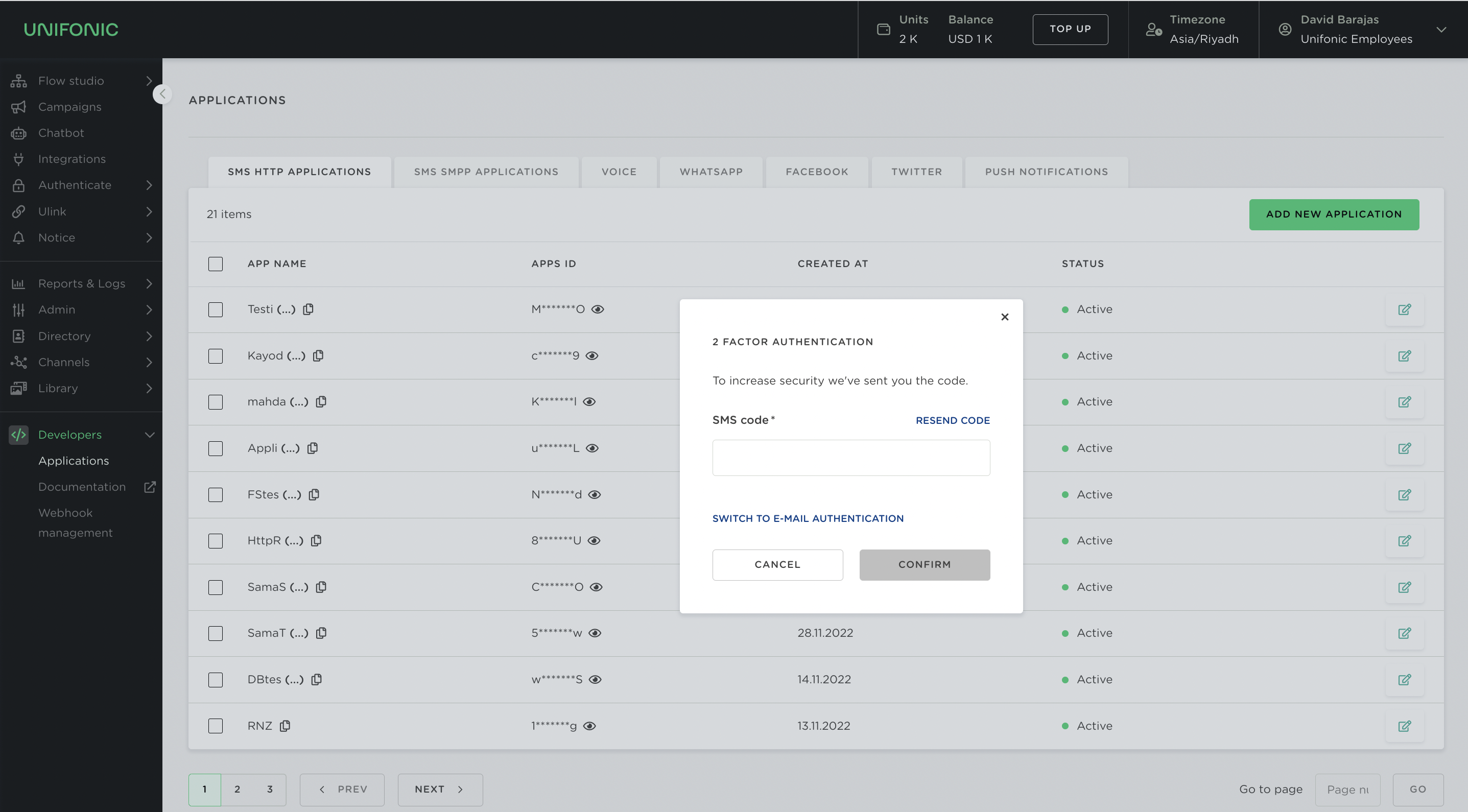Close the 2 factor authentication dialog
1468x812 pixels.
click(1005, 317)
